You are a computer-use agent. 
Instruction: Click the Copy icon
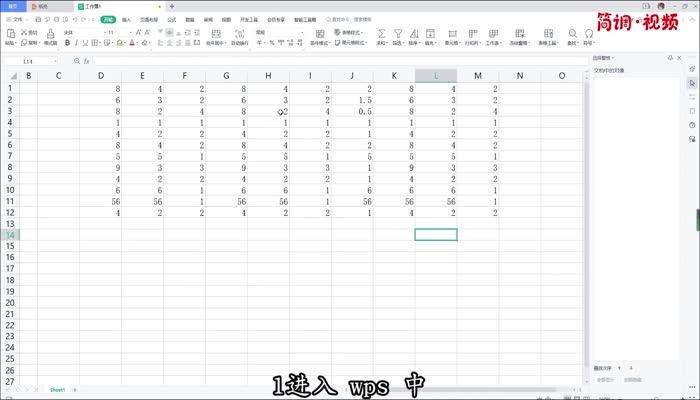[x=24, y=43]
